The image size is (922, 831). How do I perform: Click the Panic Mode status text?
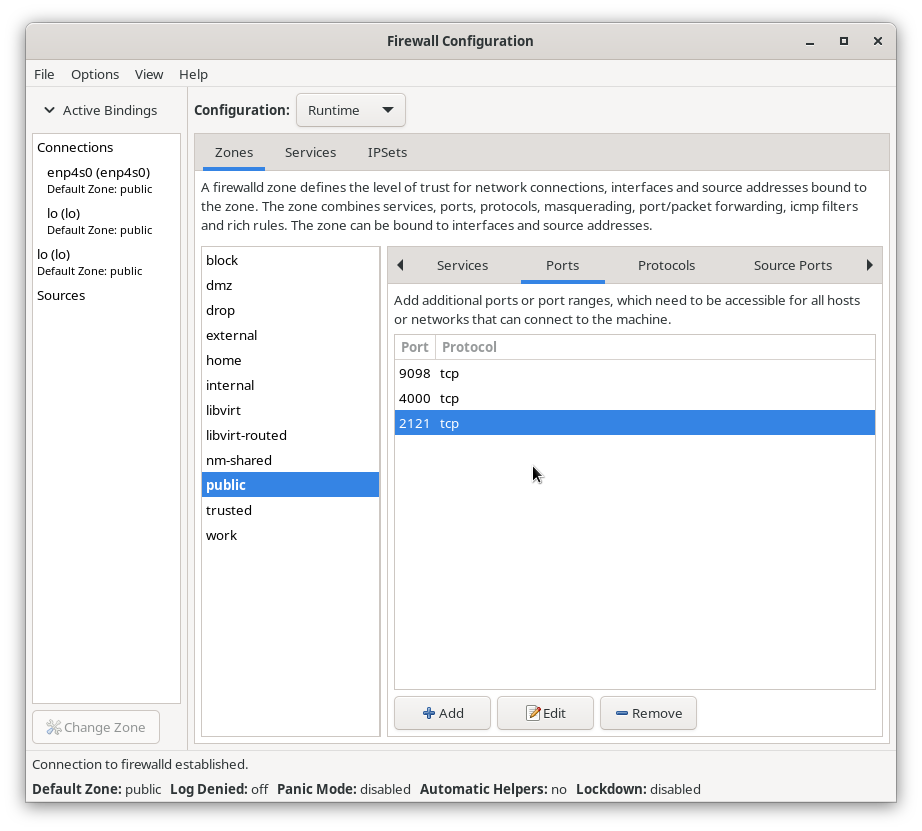click(x=344, y=789)
